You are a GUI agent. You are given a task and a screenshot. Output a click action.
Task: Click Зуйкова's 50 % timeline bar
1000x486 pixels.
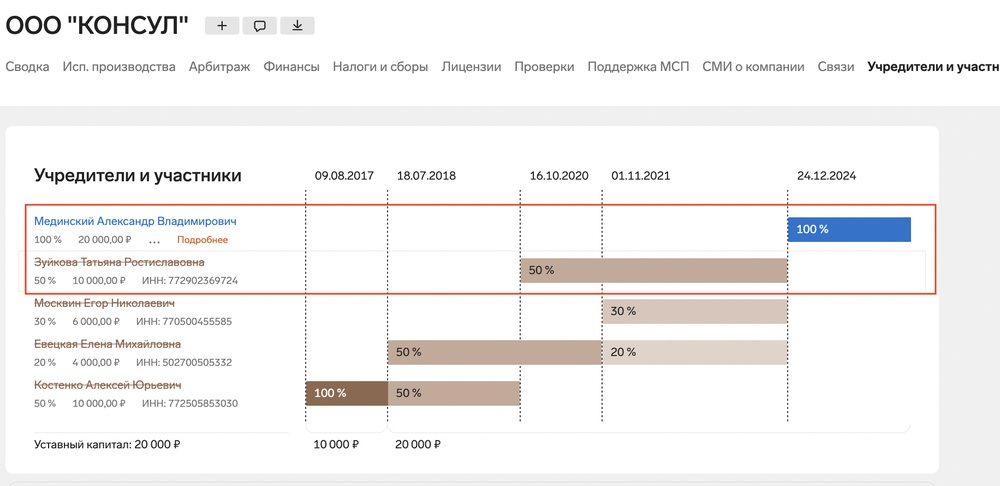click(653, 270)
